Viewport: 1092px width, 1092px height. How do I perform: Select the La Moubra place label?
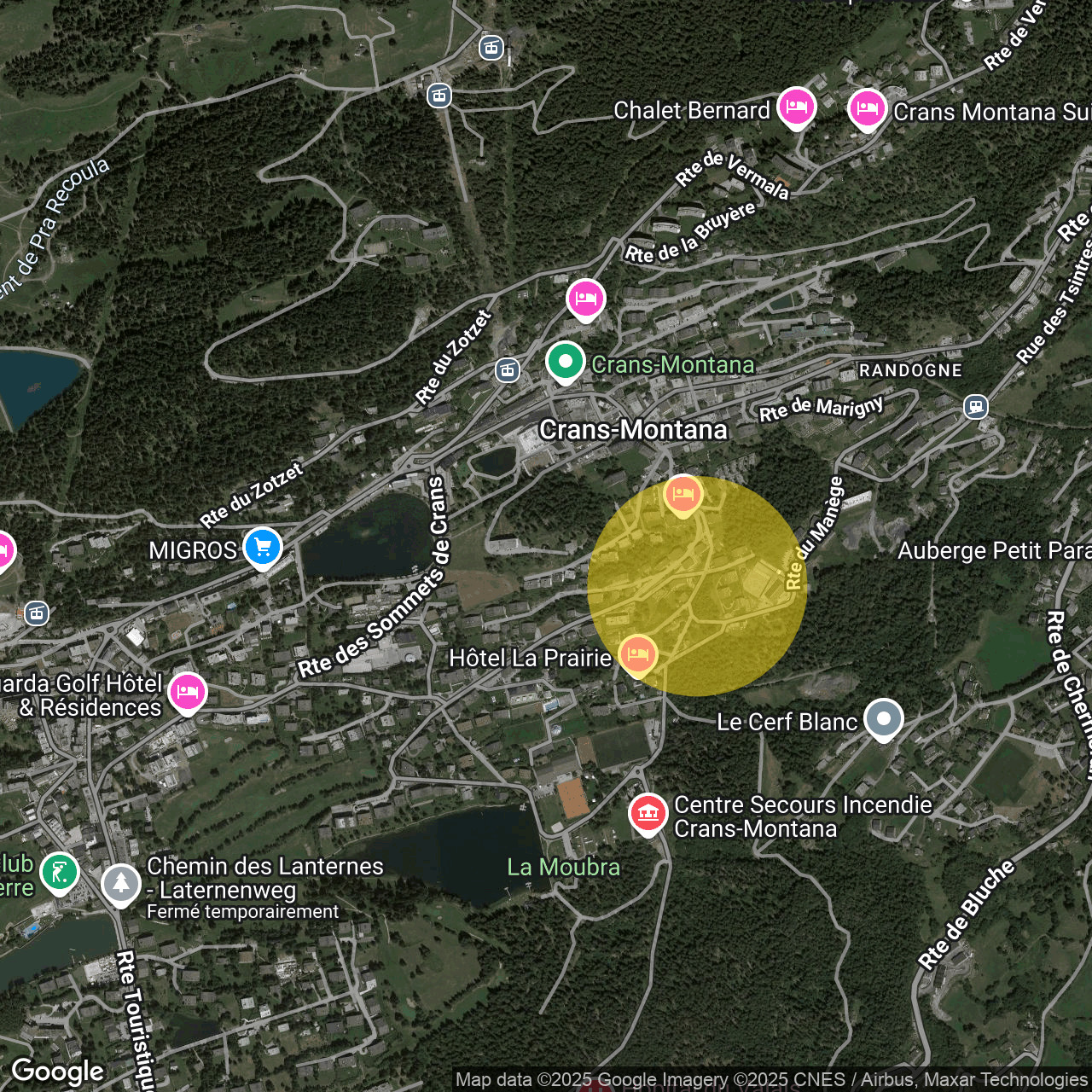tap(563, 867)
